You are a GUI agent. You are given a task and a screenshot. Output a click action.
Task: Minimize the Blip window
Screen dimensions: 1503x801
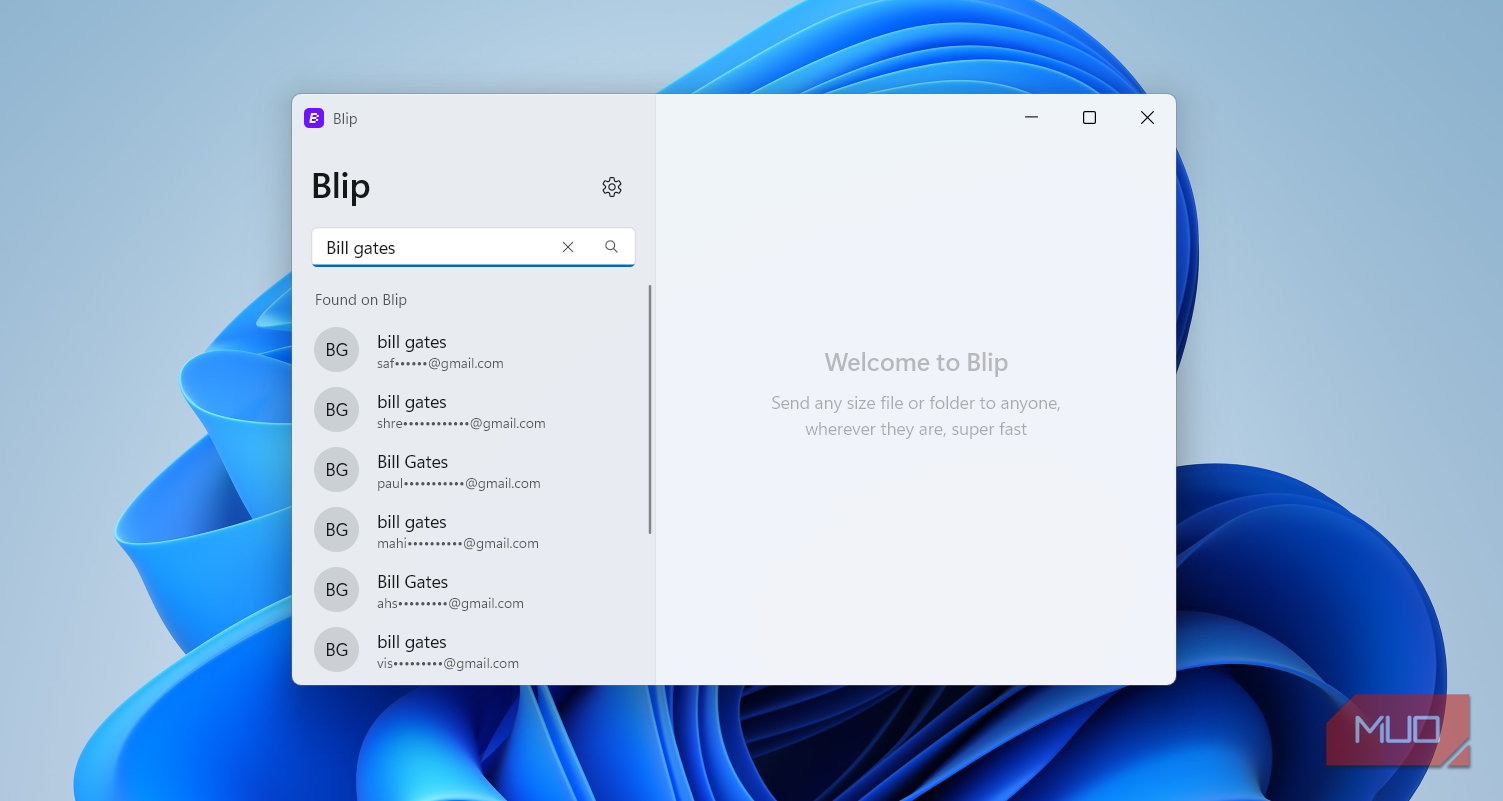click(x=1031, y=118)
